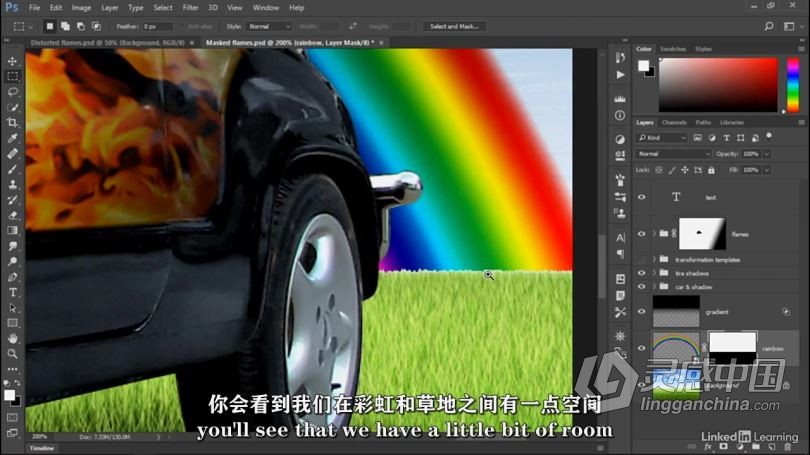The width and height of the screenshot is (810, 455).
Task: Click the Feather input field
Action: pos(157,26)
